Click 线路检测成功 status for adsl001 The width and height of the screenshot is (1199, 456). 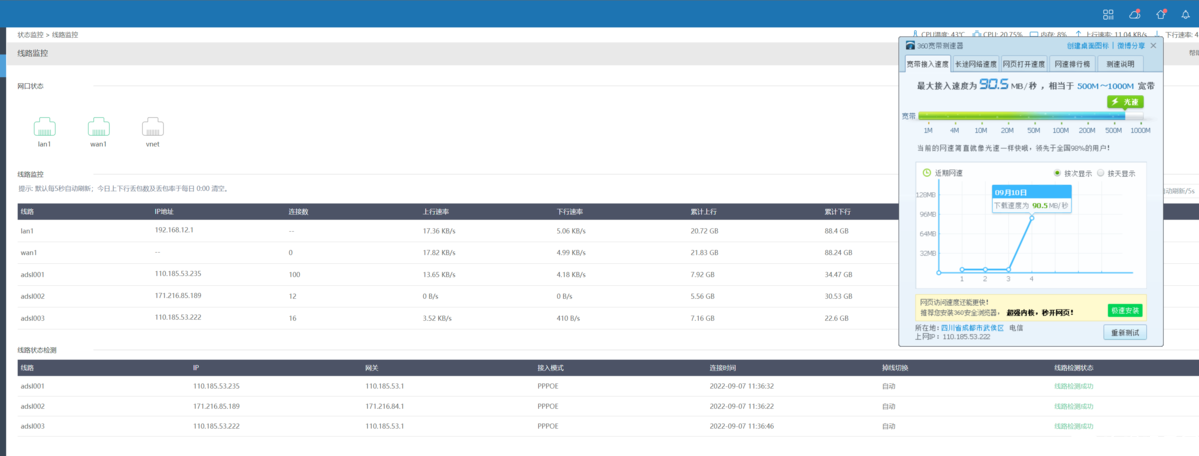click(x=1074, y=386)
